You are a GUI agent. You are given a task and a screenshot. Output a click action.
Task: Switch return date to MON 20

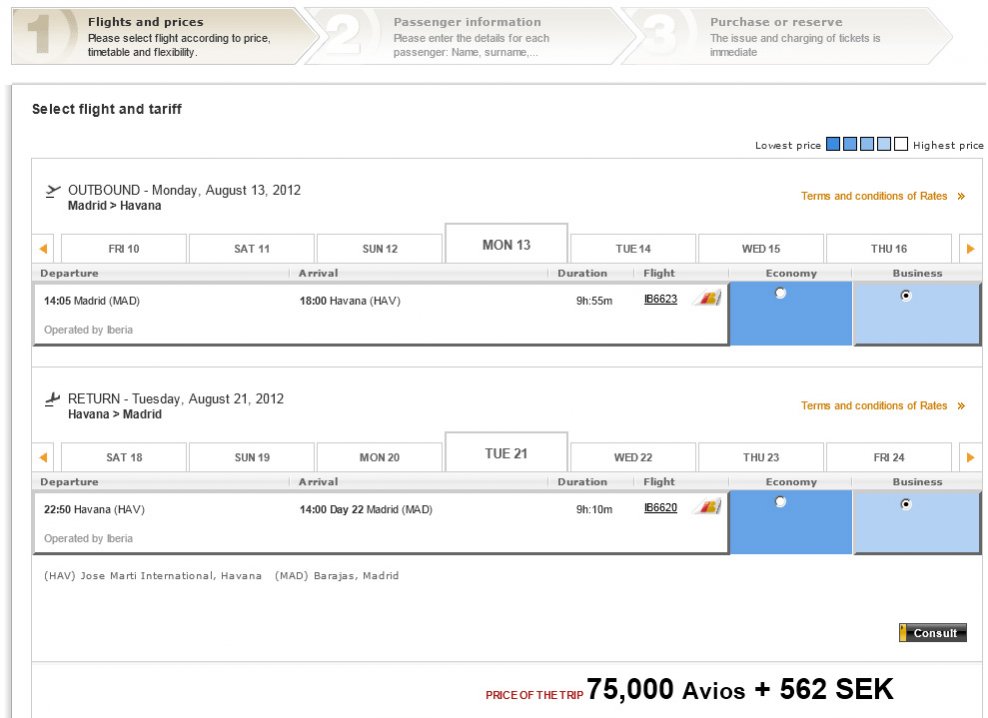(x=379, y=458)
